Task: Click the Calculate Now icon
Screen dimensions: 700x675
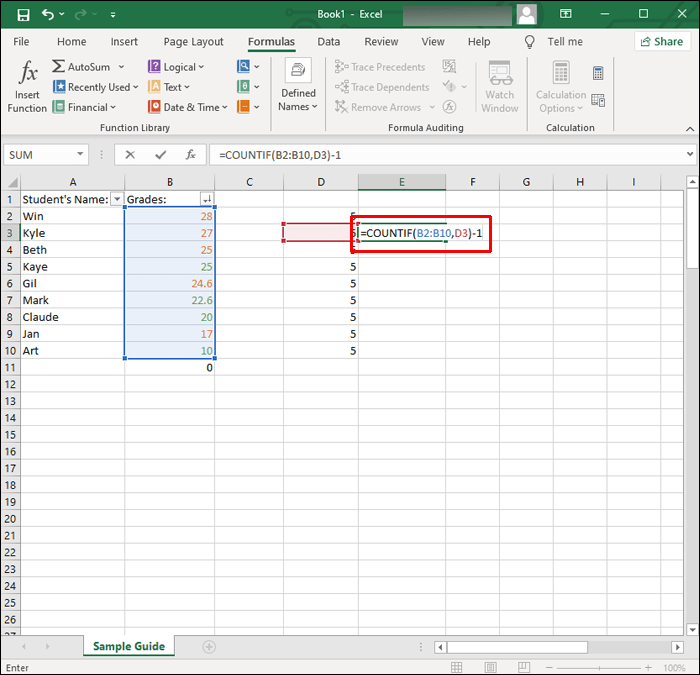Action: pos(598,73)
